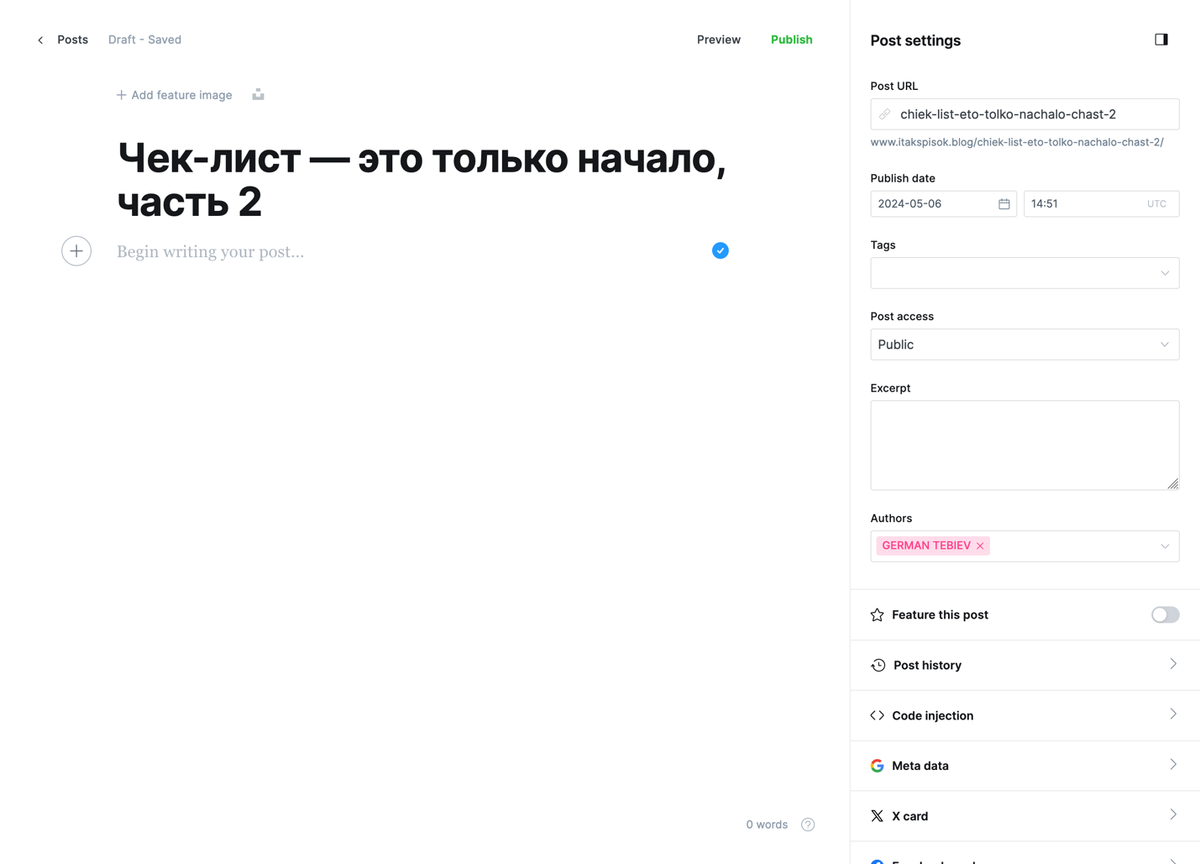Click the Code injection brackets icon
The height and width of the screenshot is (864, 1200).
click(877, 715)
